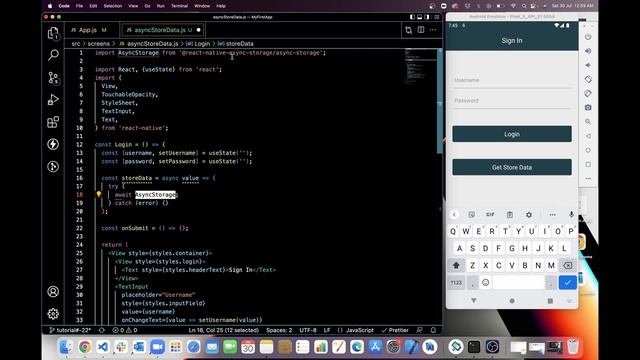Click the 'UTF-8' encoding status item
Screen dimensions: 640x360
point(308,330)
